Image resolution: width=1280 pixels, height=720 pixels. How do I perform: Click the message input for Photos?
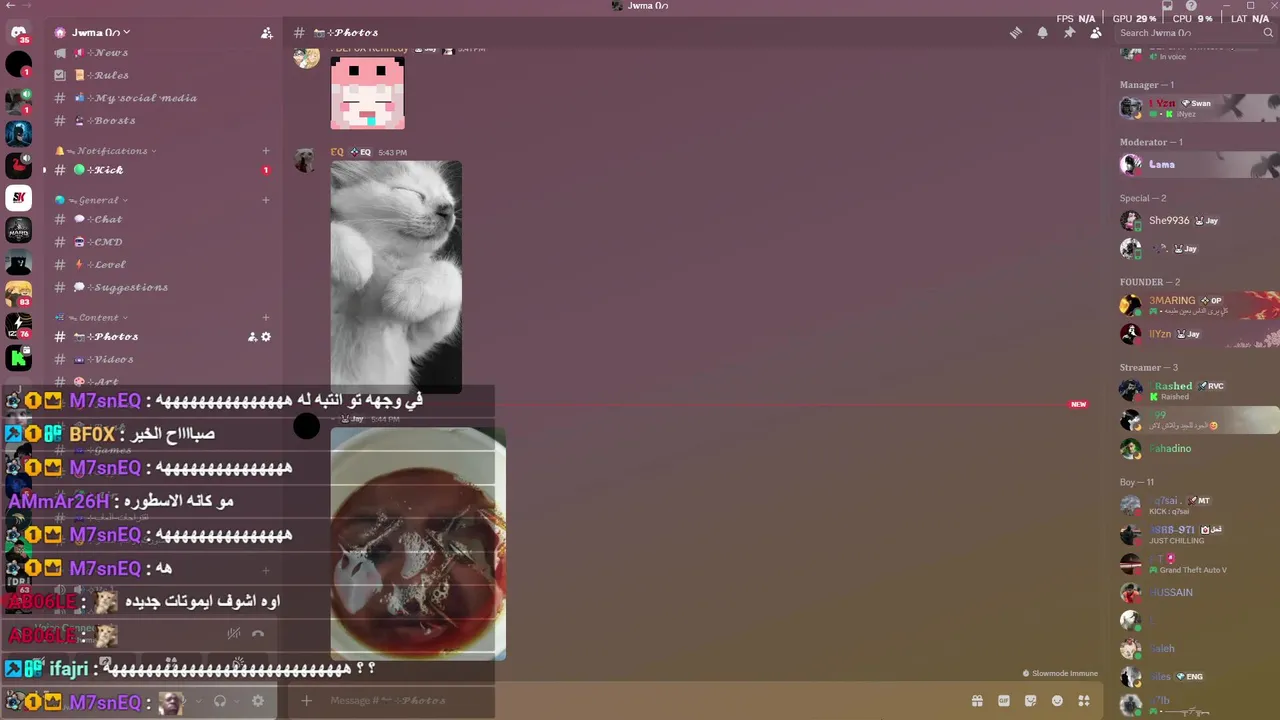coord(640,701)
